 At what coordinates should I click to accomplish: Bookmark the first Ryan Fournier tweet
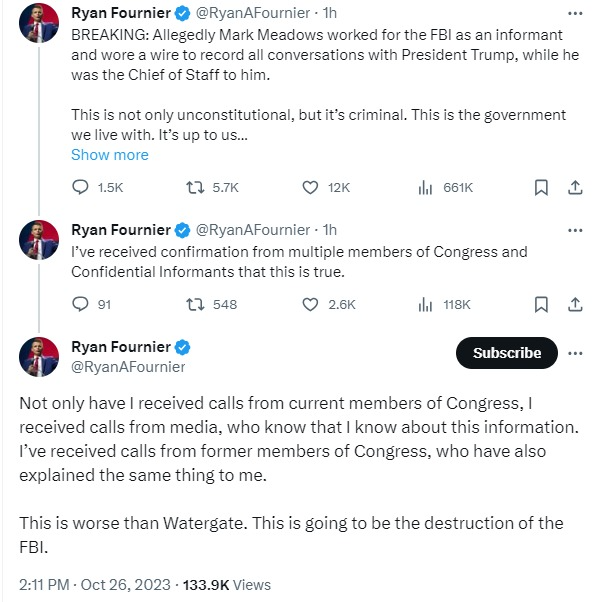click(x=541, y=187)
